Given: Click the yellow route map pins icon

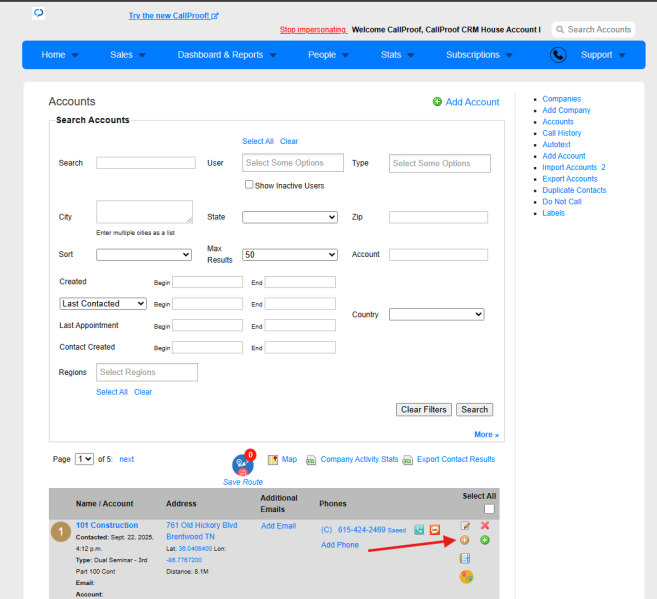Looking at the screenshot, I should pyautogui.click(x=466, y=577).
